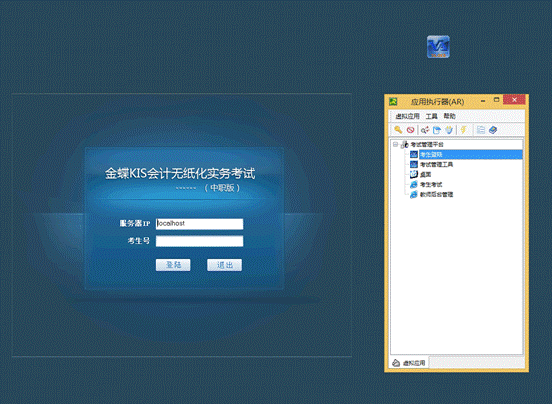Close the 应用执行器(AR) window
The image size is (552, 404).
tap(514, 100)
